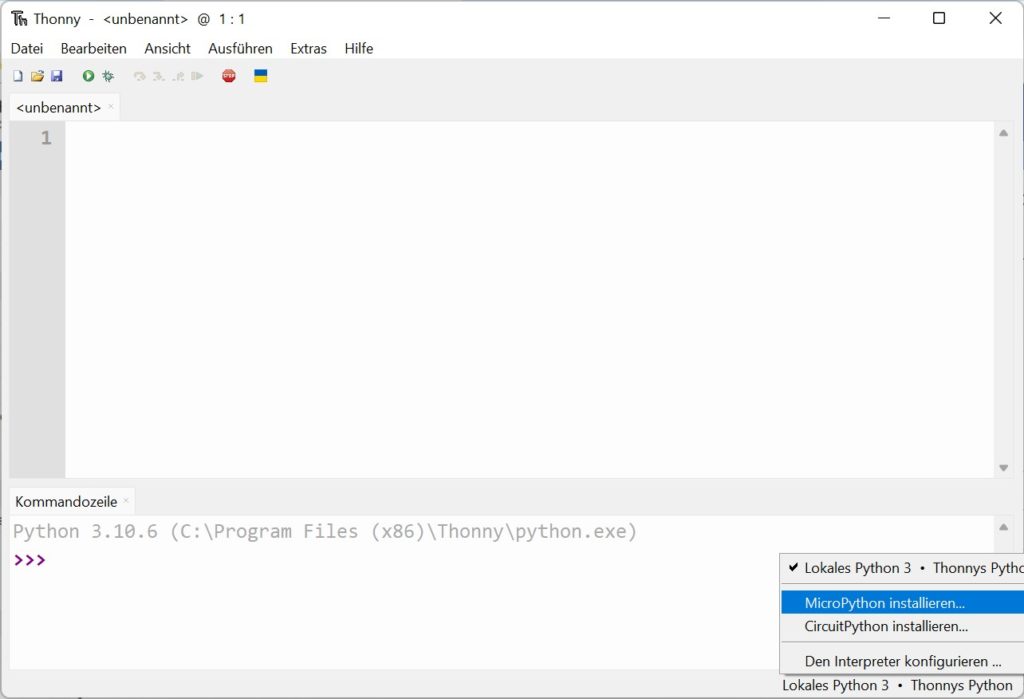Click inside the code editor area
Viewport: 1024px width, 699px height.
click(x=529, y=299)
